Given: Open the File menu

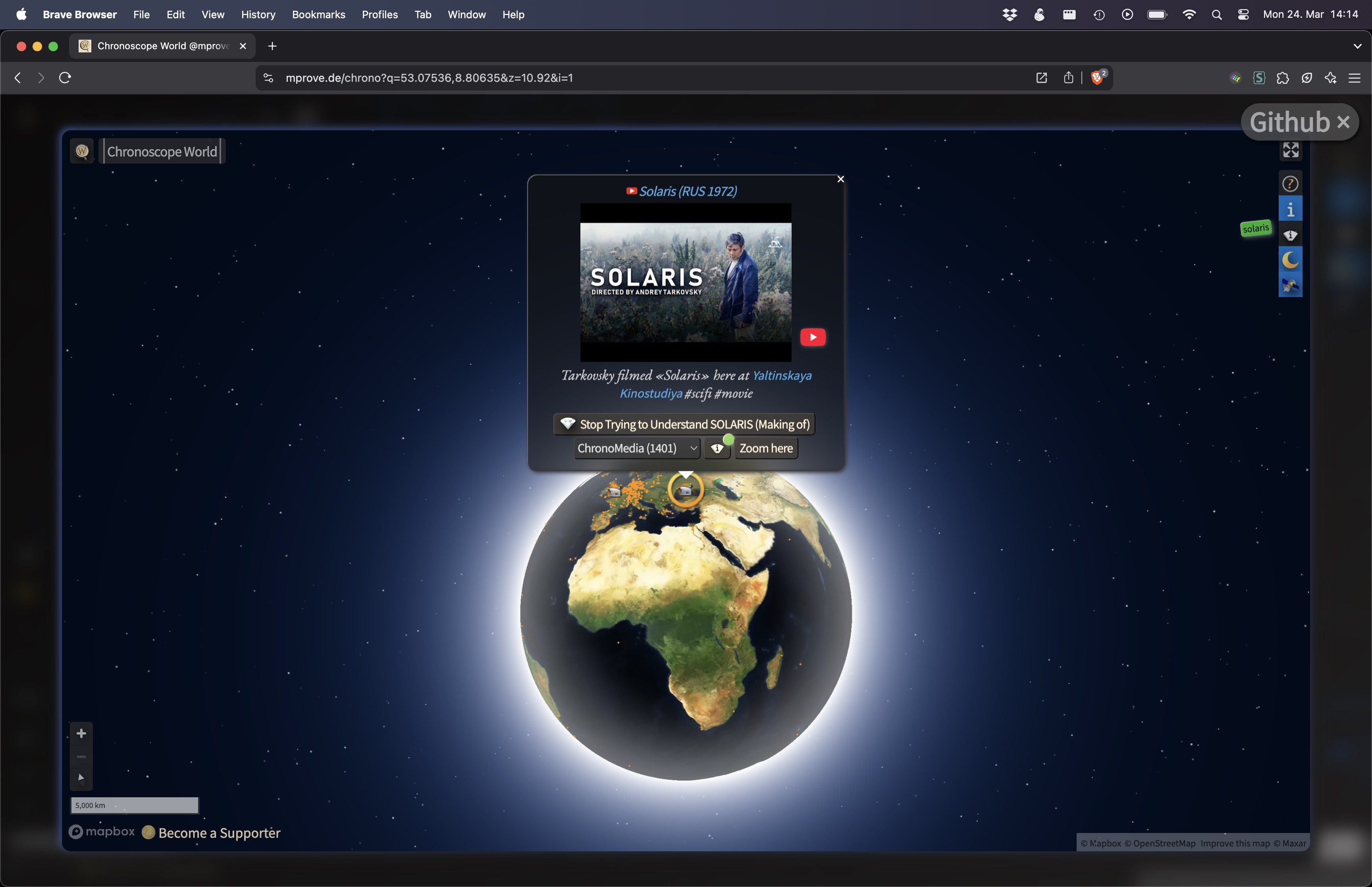Looking at the screenshot, I should [141, 14].
